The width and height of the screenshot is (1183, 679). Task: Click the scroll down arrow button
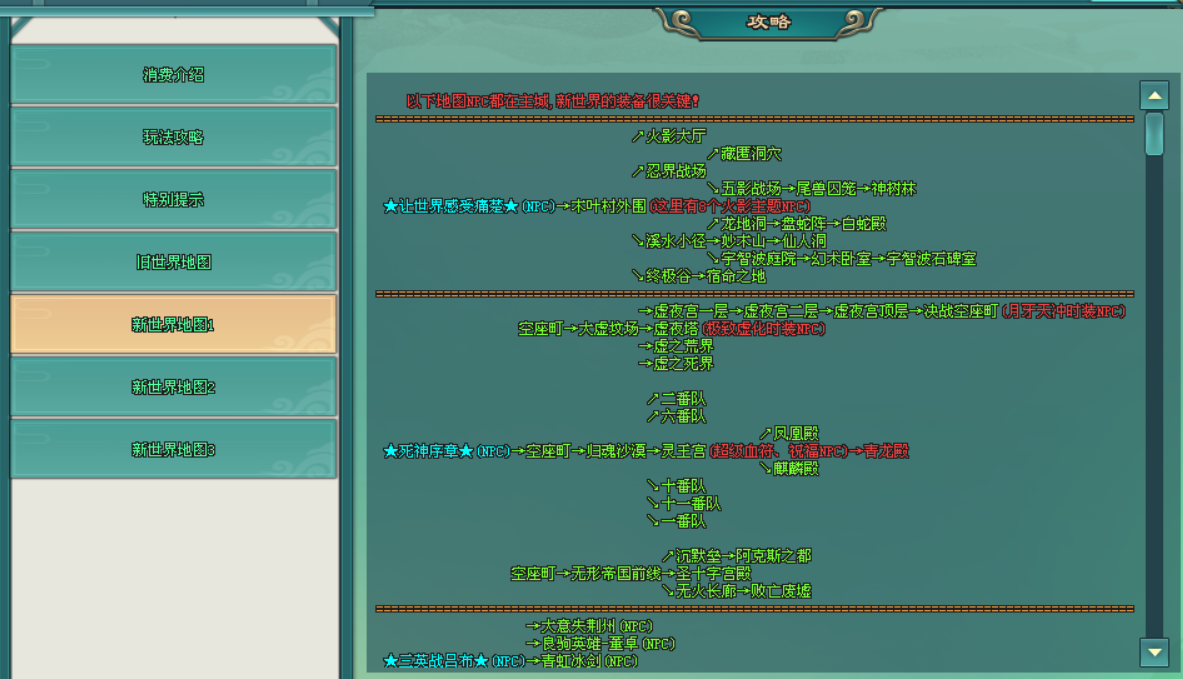tap(1154, 652)
